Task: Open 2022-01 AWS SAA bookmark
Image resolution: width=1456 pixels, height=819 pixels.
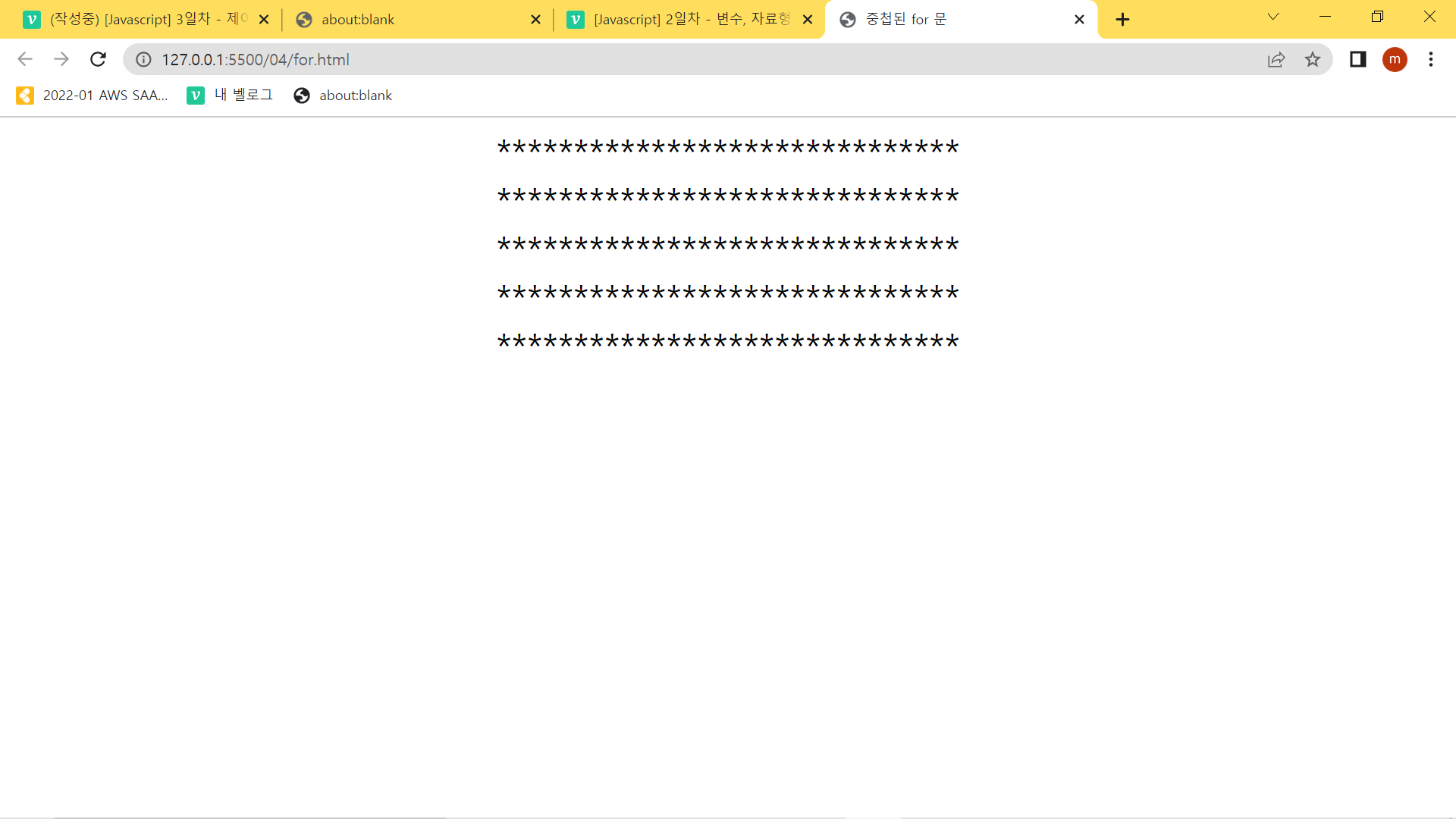Action: click(93, 96)
